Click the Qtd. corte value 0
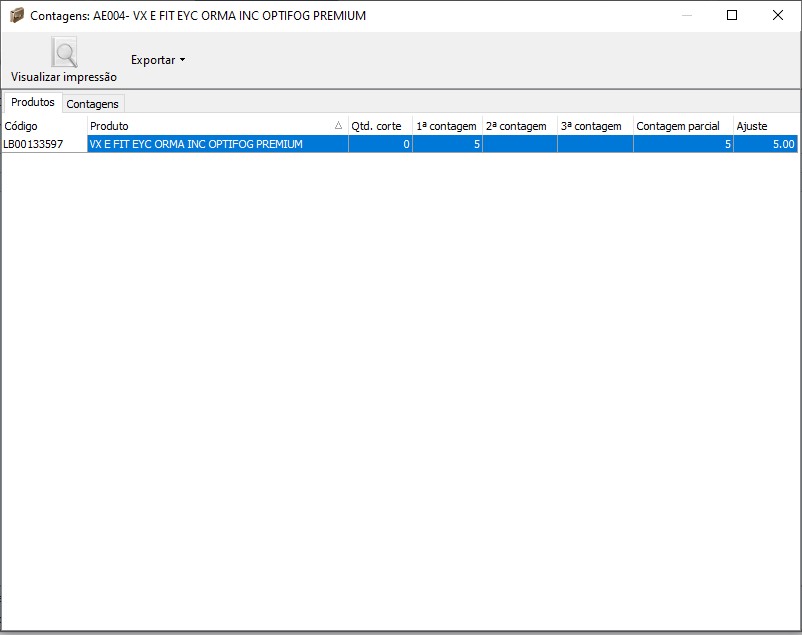Image resolution: width=802 pixels, height=635 pixels. pos(380,144)
